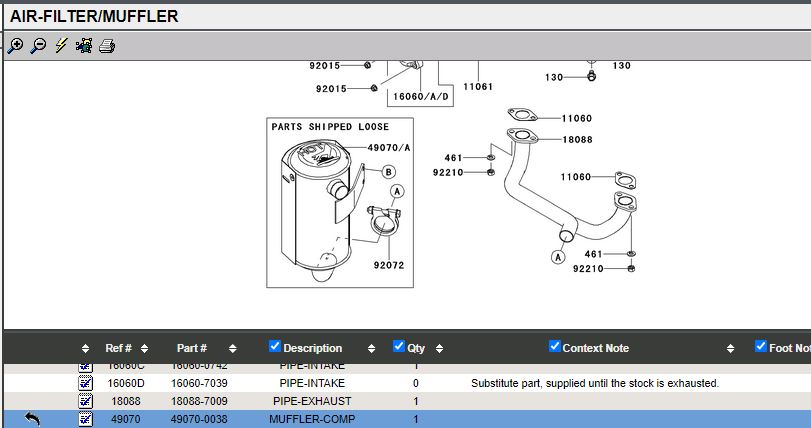Click the 49070/A callout in the diagram

(x=389, y=148)
